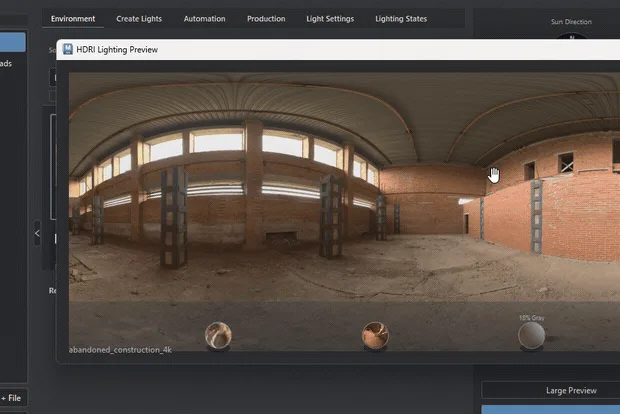The height and width of the screenshot is (414, 620).
Task: Click the blue button below Large Preview
Action: pyautogui.click(x=551, y=409)
